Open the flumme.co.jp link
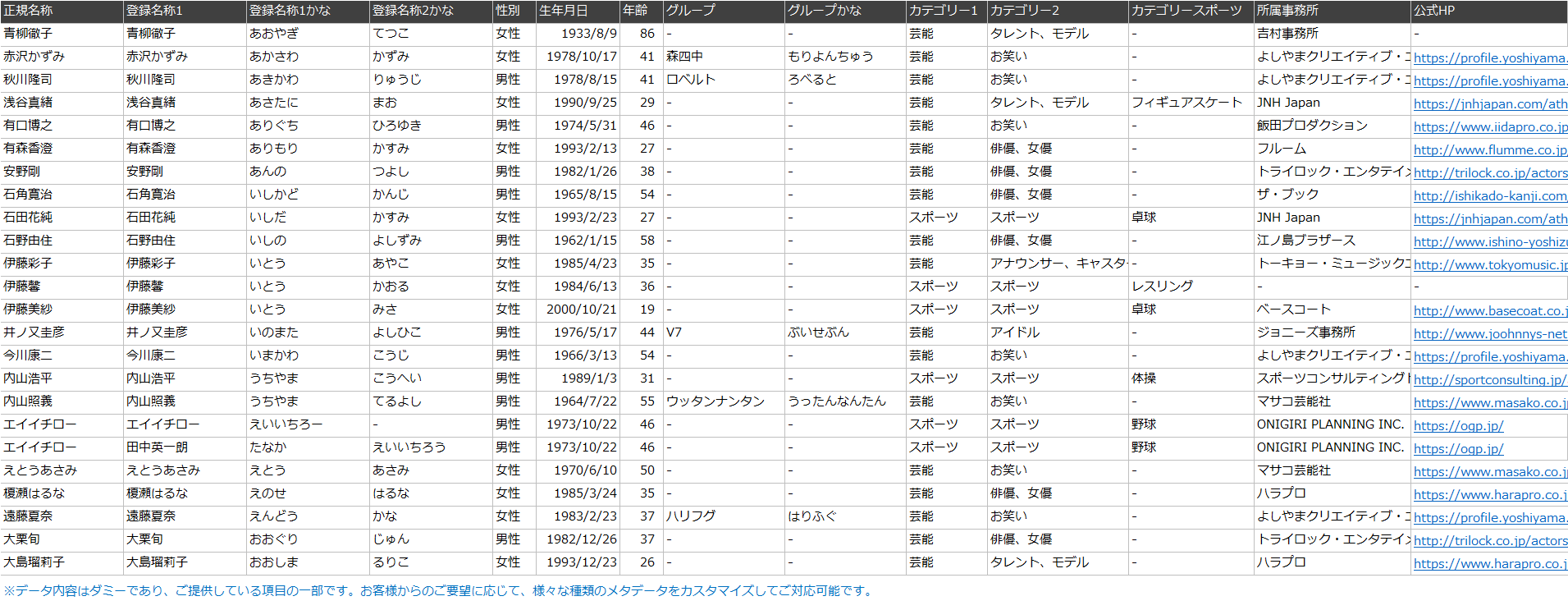This screenshot has height=610, width=1568. click(1489, 150)
